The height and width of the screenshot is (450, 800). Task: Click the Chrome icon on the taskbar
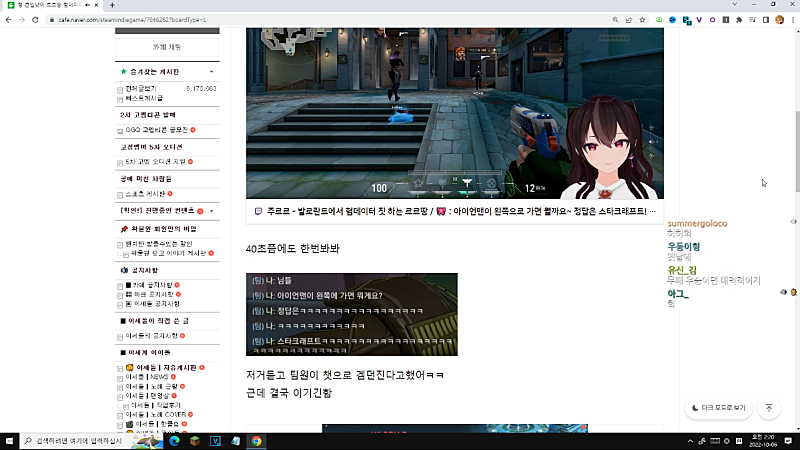pyautogui.click(x=256, y=441)
